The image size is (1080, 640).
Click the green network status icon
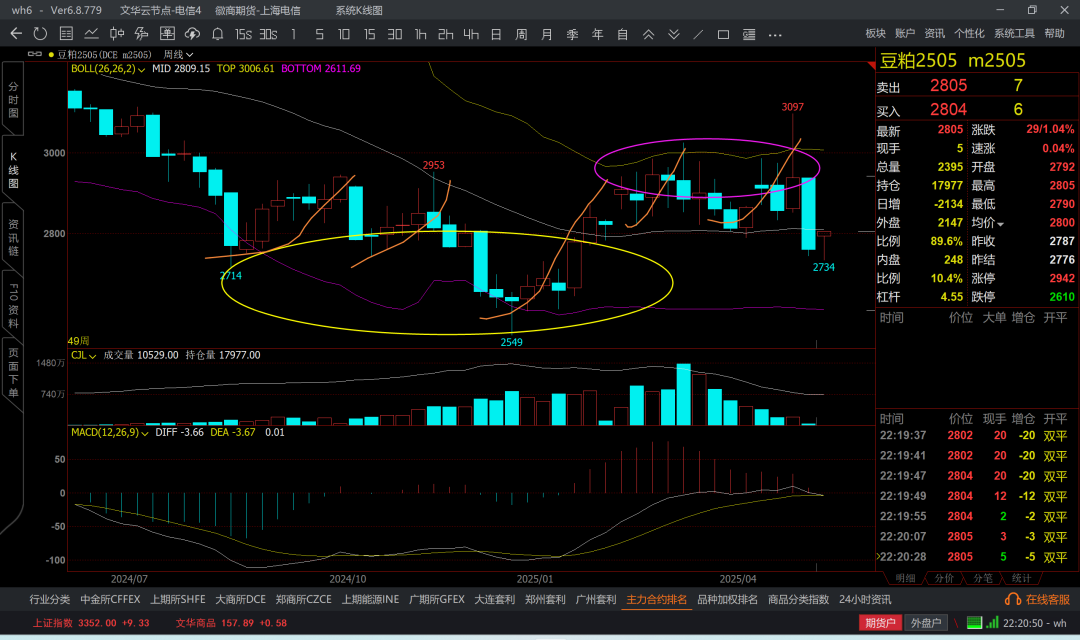974,623
